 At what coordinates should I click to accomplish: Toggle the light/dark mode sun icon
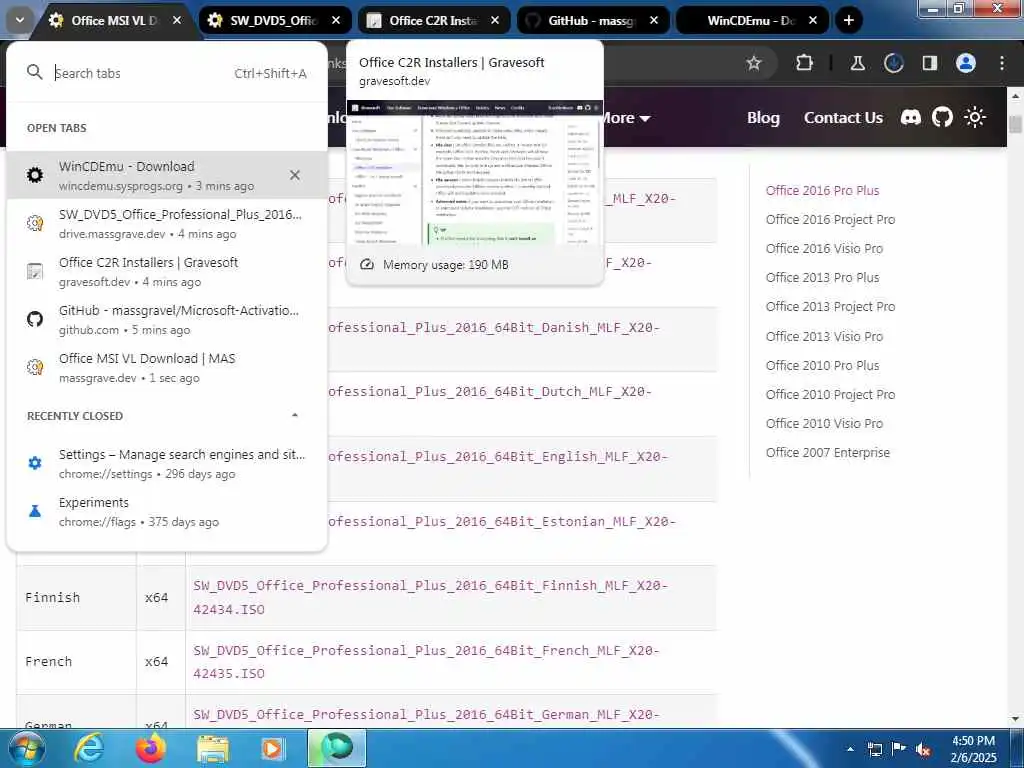pos(974,118)
